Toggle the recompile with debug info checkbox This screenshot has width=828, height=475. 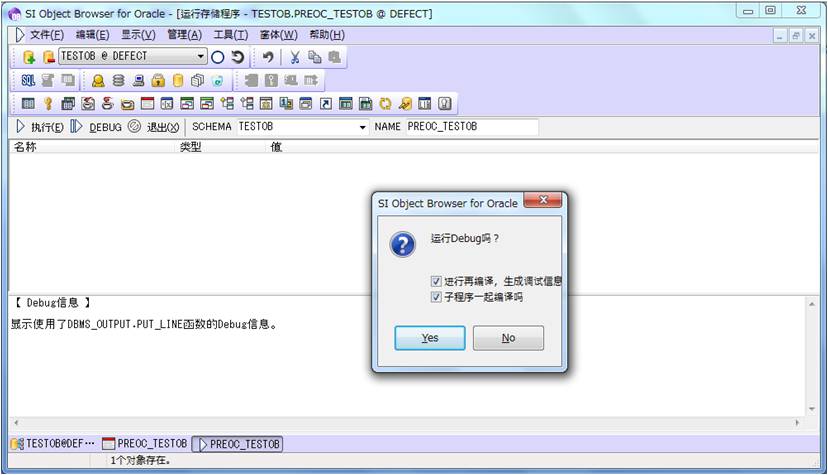click(x=436, y=281)
